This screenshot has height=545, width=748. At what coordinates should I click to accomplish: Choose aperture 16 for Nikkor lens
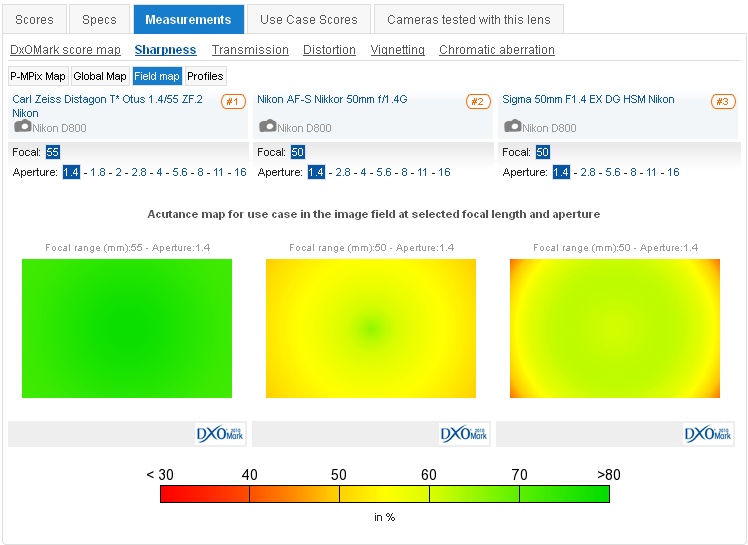444,172
